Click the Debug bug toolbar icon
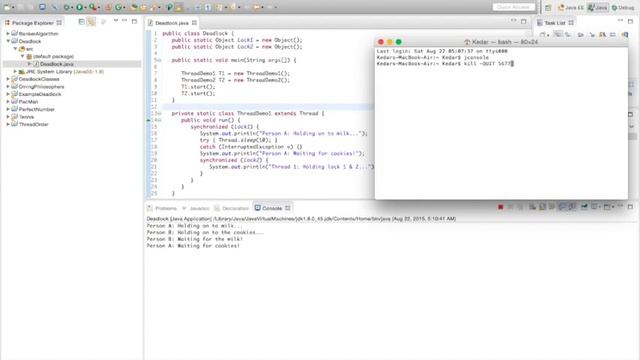Image resolution: width=640 pixels, height=360 pixels. (x=66, y=7)
